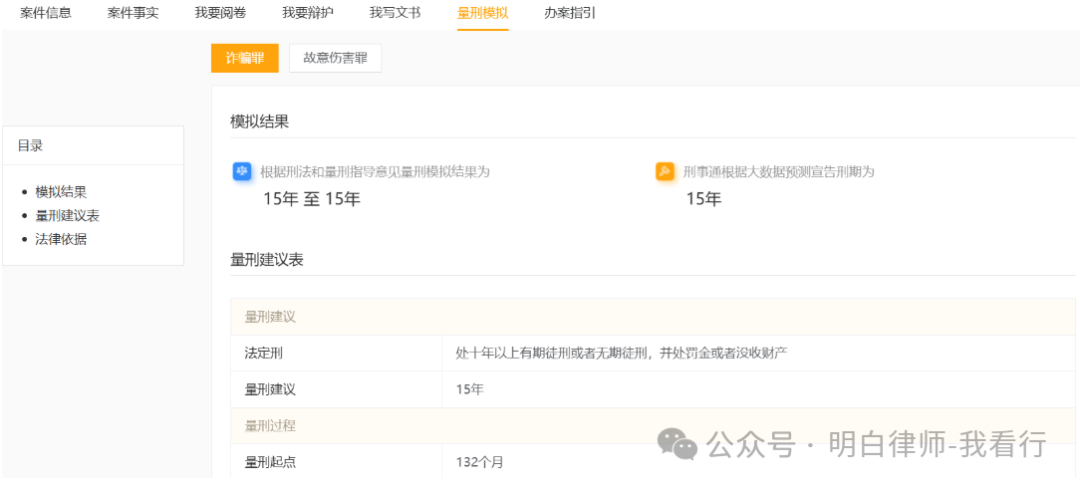Click the 刑事通根据大数据预测宣告刑期为 label
Screen dimensions: 1080x487
tap(779, 172)
